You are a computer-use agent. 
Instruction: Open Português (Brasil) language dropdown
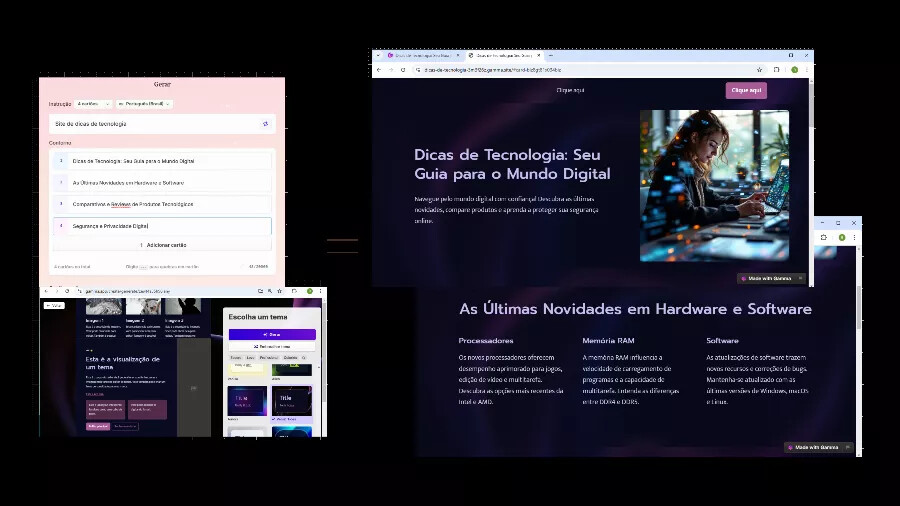tap(144, 104)
